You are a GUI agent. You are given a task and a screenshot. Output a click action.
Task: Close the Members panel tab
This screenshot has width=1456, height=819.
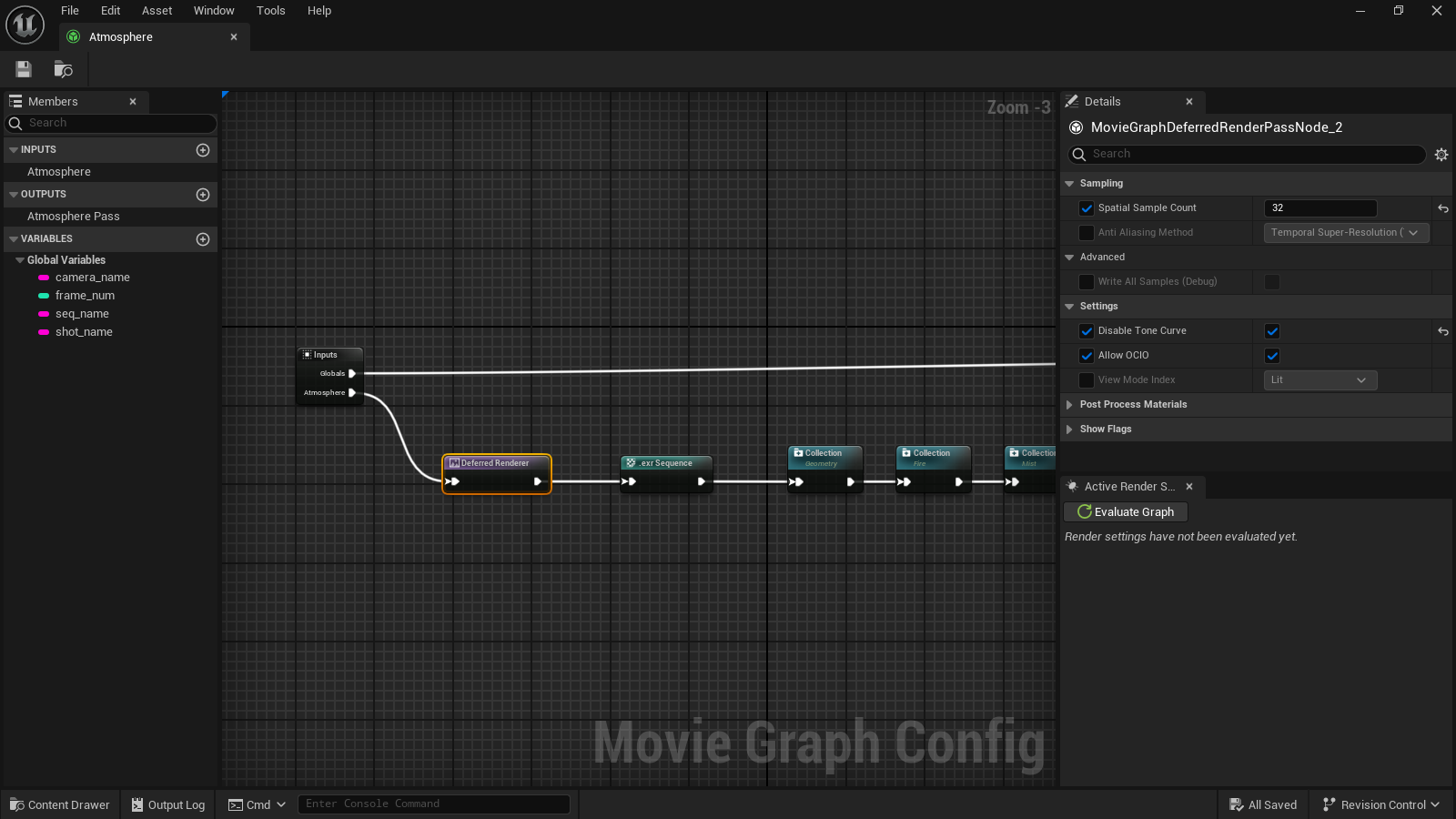coord(133,102)
